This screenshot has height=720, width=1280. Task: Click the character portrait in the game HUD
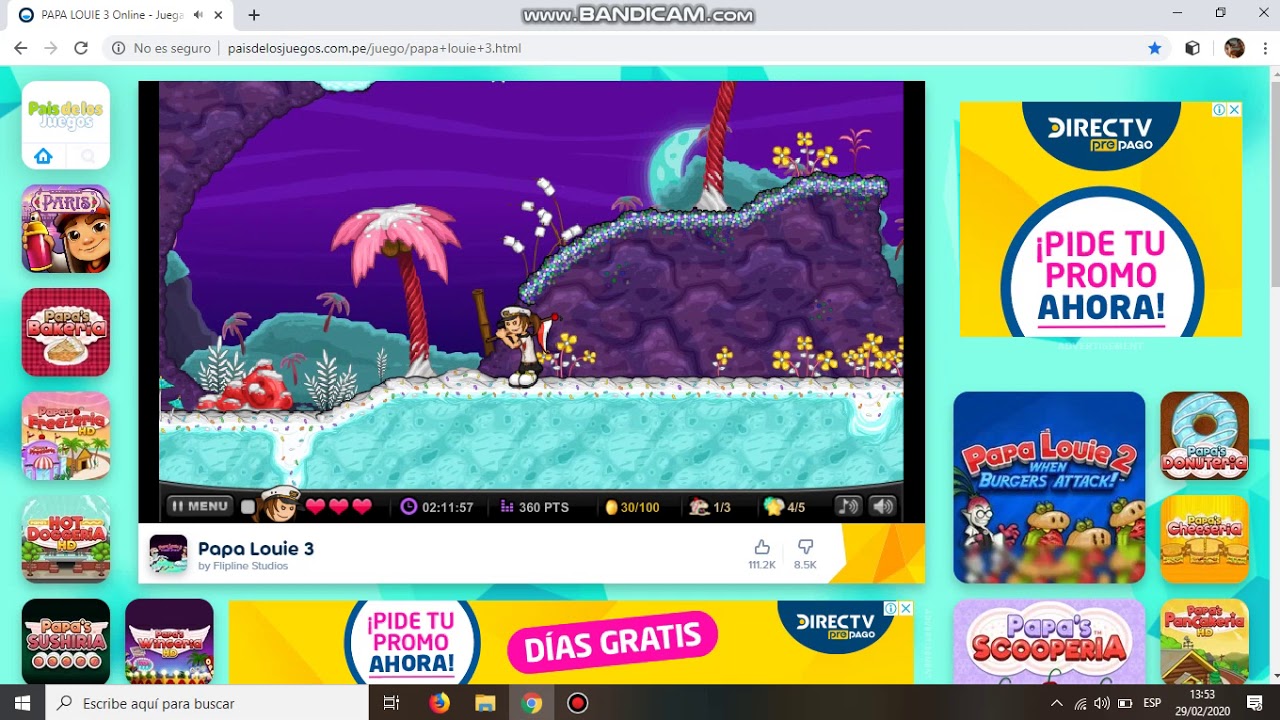pyautogui.click(x=279, y=503)
